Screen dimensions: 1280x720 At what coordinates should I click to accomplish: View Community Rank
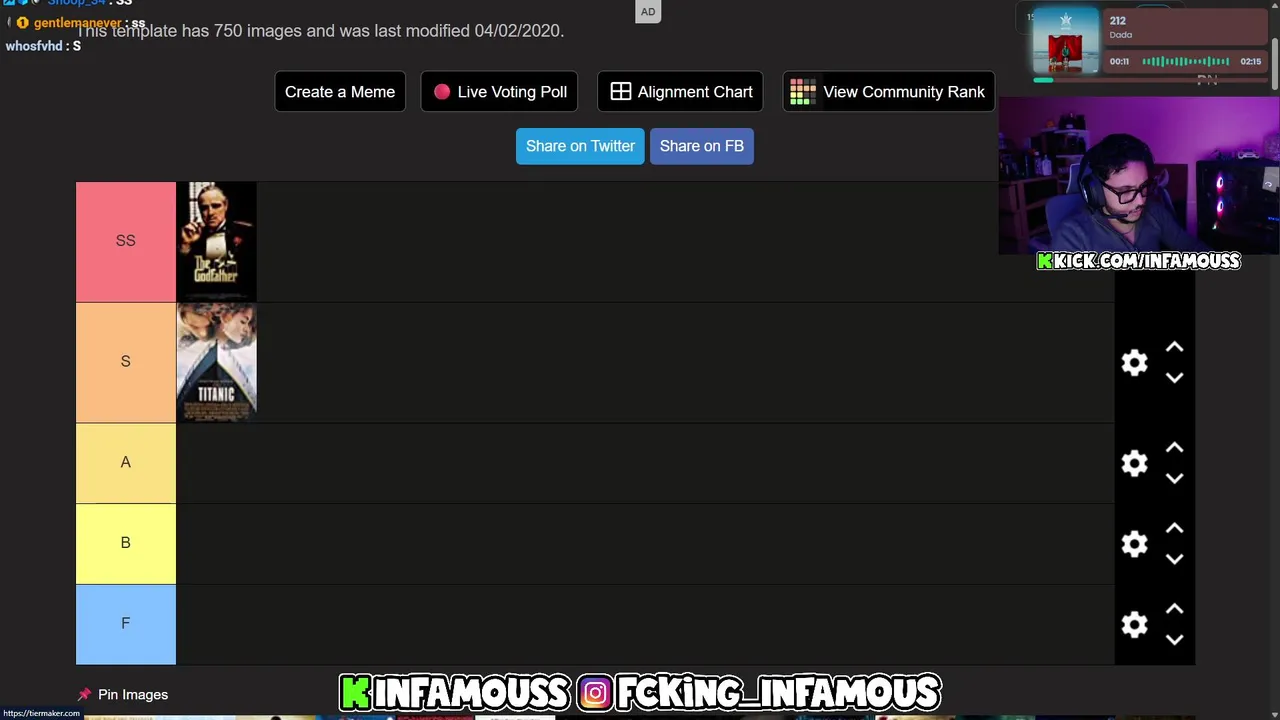pyautogui.click(x=888, y=92)
